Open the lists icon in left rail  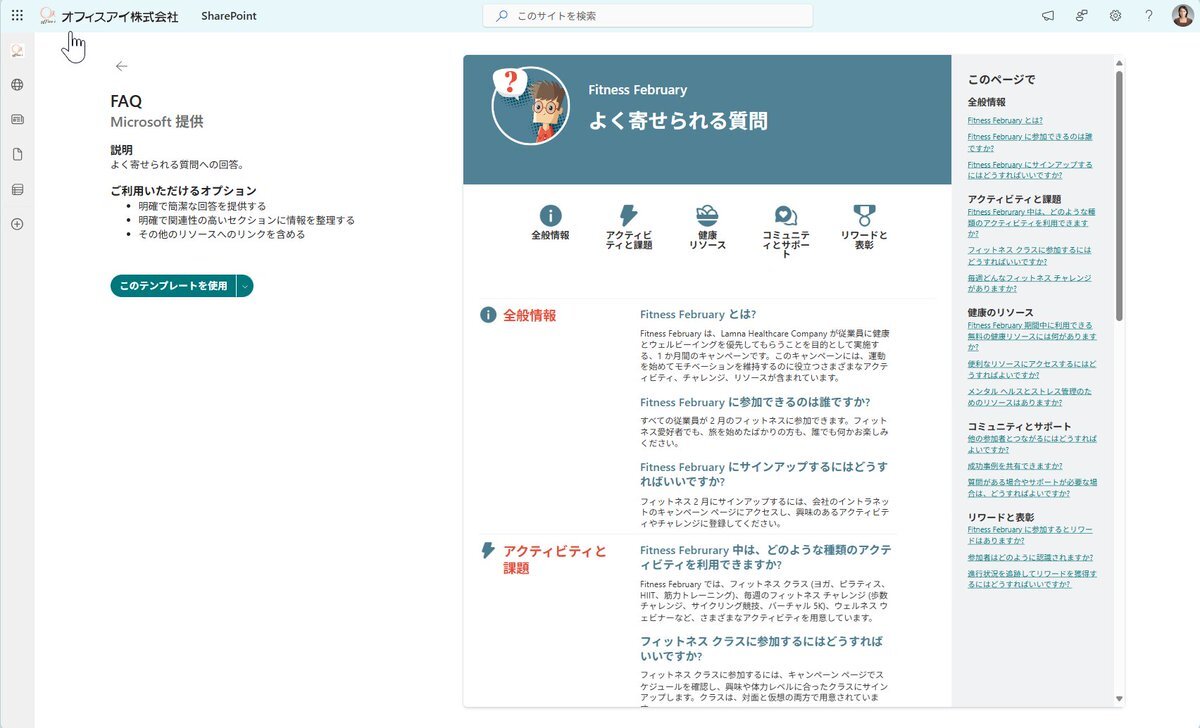[x=17, y=189]
